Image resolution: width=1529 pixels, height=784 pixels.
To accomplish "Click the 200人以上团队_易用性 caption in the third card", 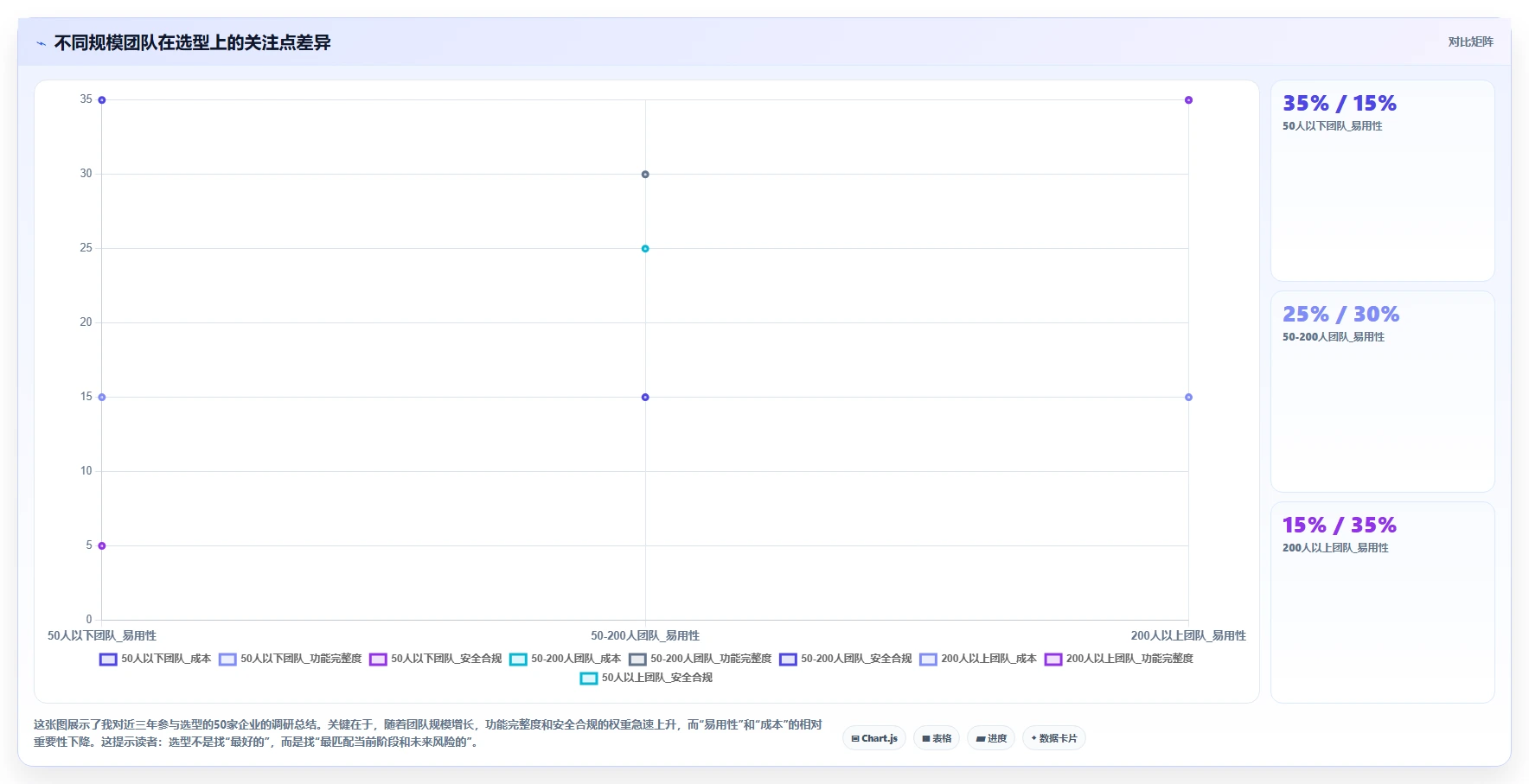I will pos(1335,548).
